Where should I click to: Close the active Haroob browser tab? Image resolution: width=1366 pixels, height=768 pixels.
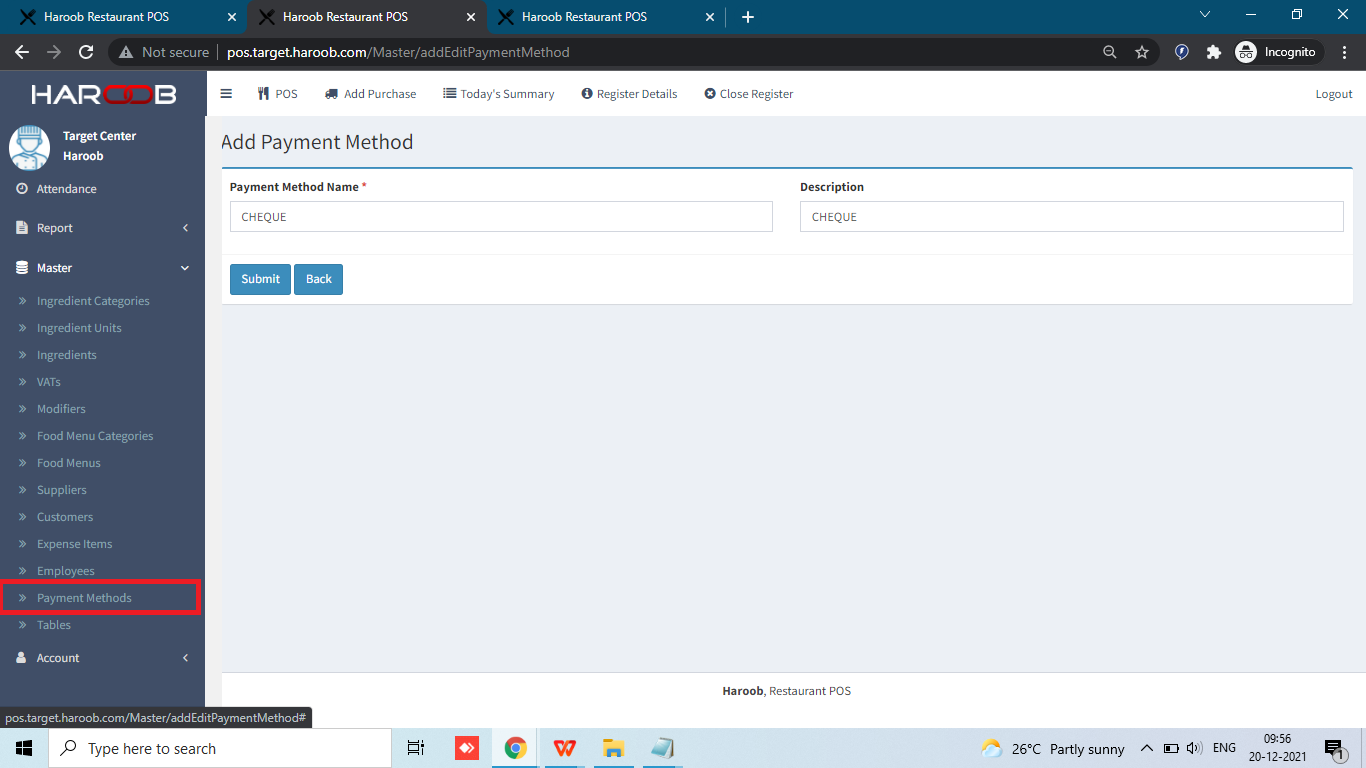pos(471,17)
